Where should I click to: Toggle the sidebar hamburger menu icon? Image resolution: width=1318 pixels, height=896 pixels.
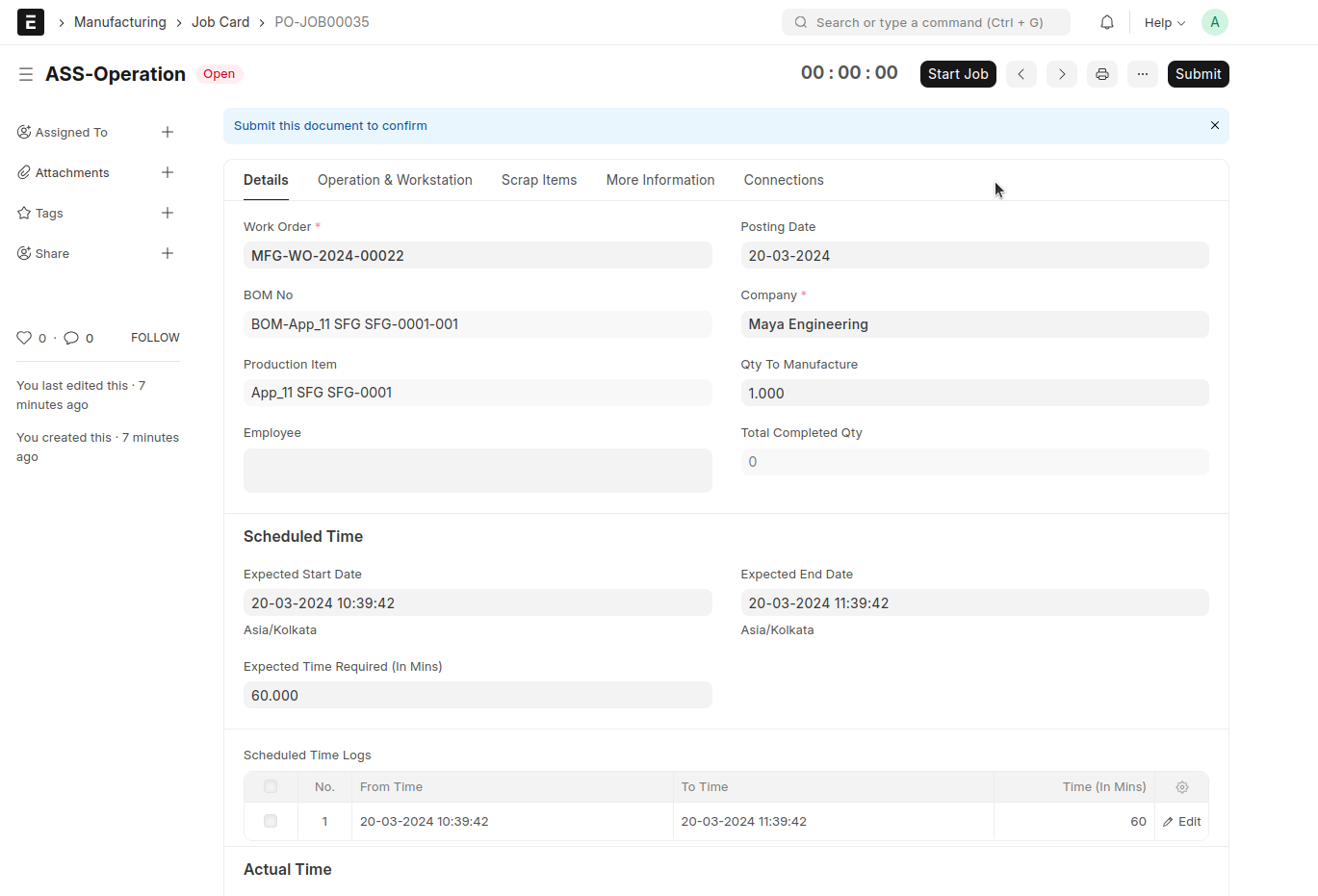pos(26,74)
